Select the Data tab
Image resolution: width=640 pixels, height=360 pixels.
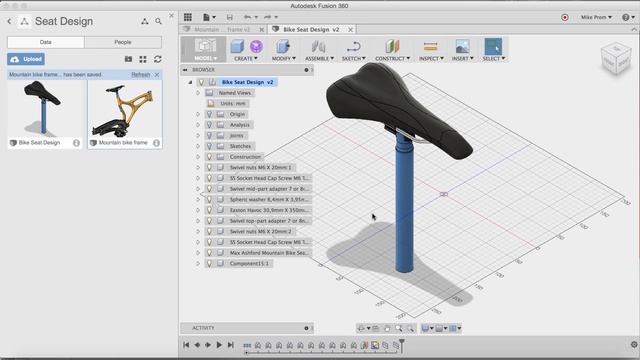point(46,42)
